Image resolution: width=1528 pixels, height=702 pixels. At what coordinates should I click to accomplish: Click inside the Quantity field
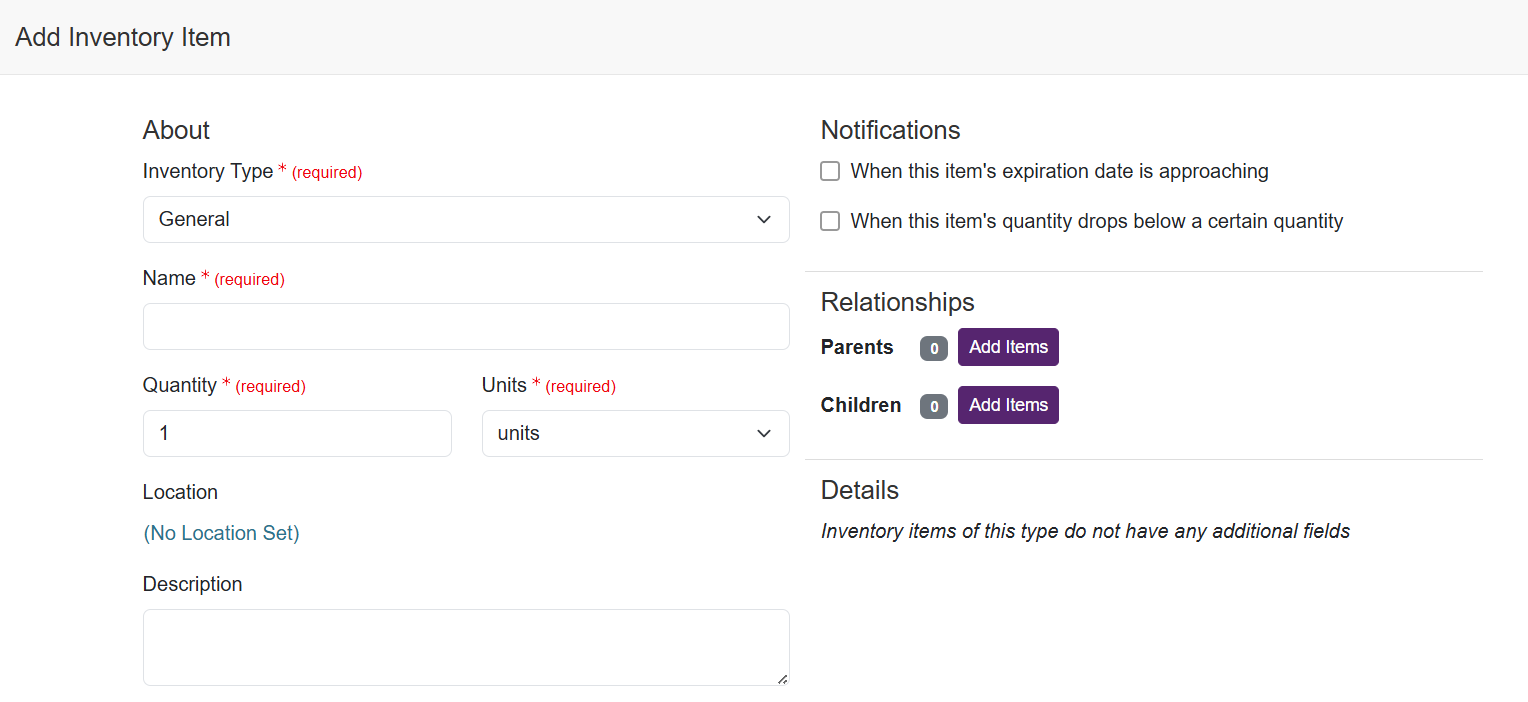coord(297,433)
